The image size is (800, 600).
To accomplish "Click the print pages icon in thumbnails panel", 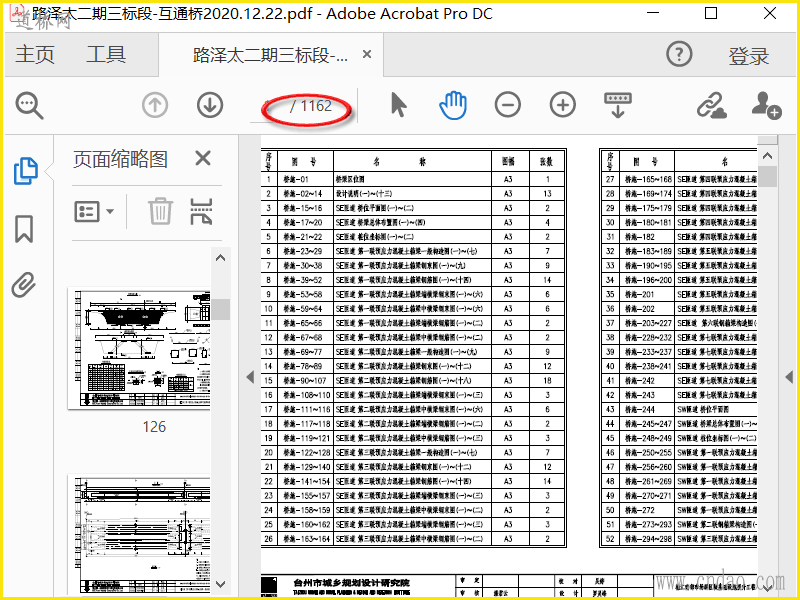I will click(201, 211).
